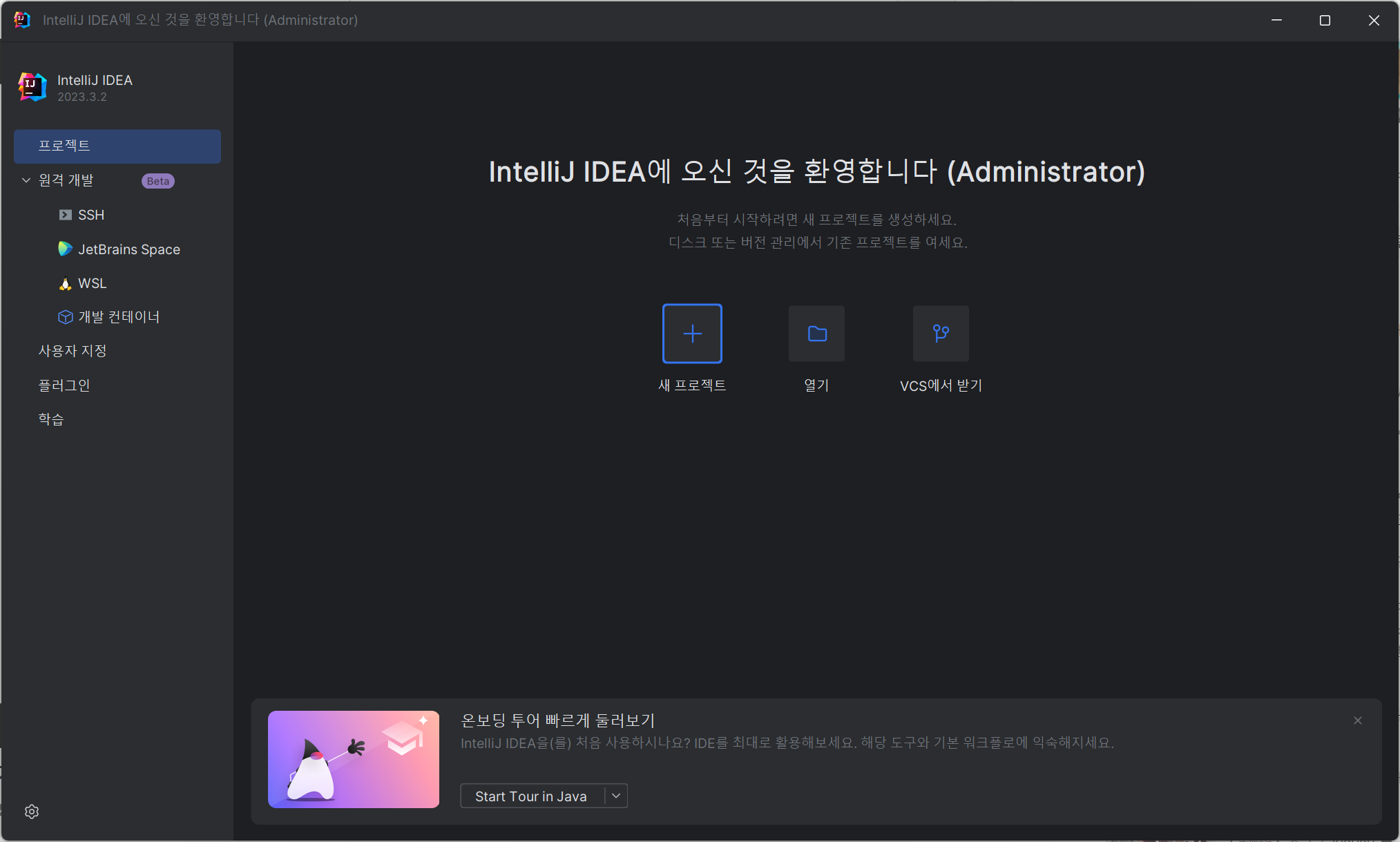Open the 사용자 지정 tab
The height and width of the screenshot is (842, 1400).
pos(73,351)
